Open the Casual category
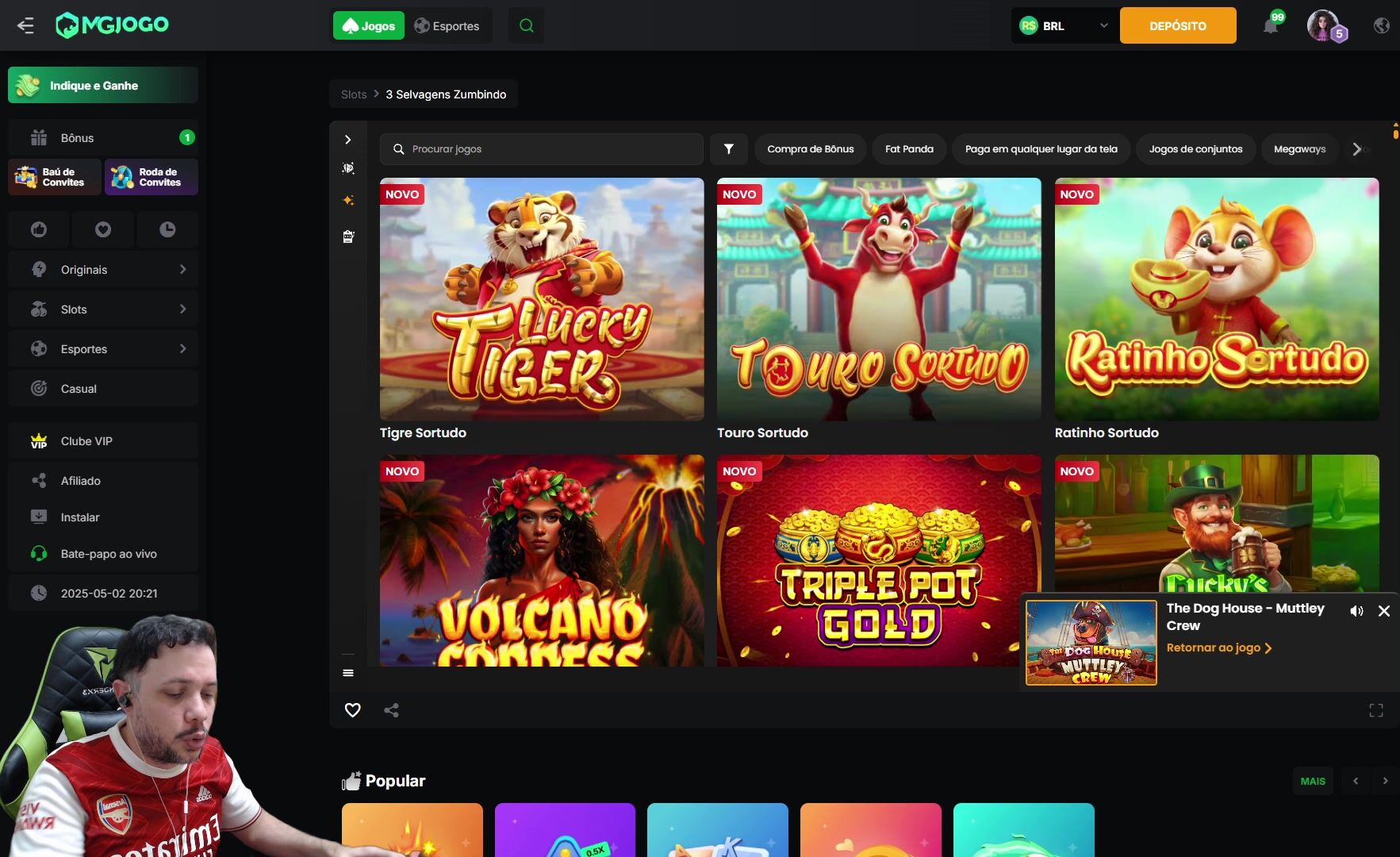1400x857 pixels. coord(103,389)
